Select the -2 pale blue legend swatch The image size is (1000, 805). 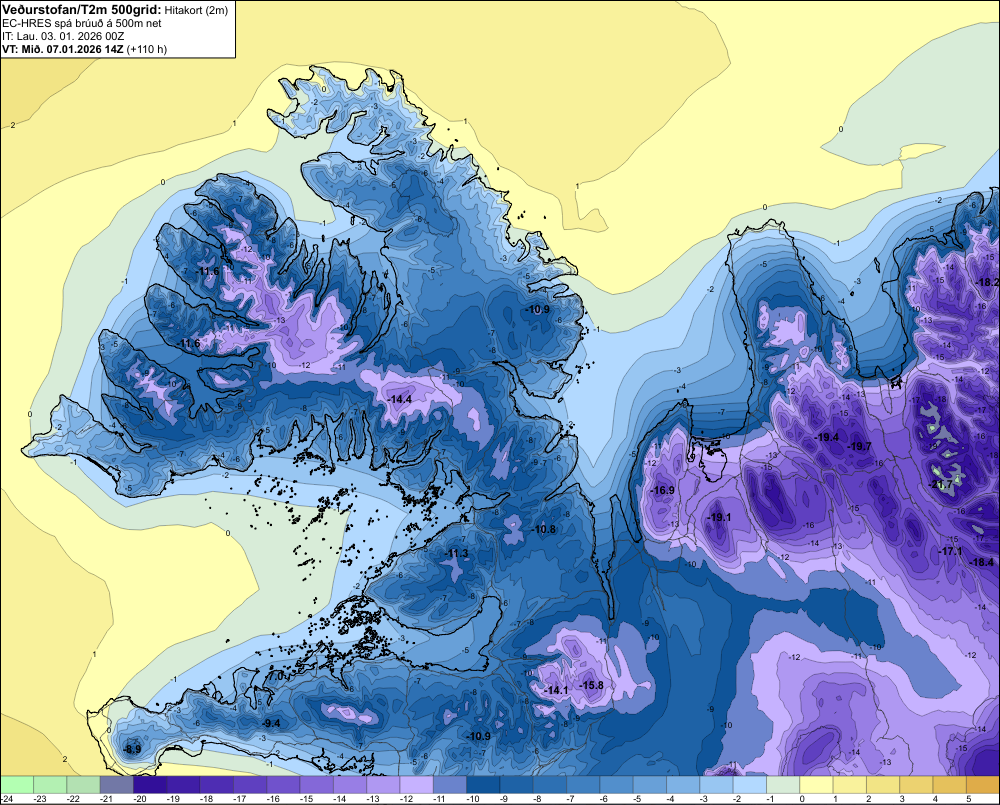(749, 784)
